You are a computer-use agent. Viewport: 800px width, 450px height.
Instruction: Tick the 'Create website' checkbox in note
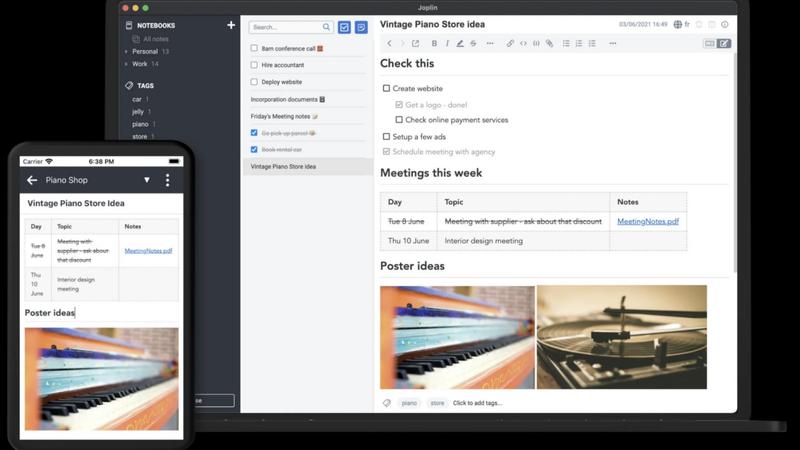(x=387, y=89)
